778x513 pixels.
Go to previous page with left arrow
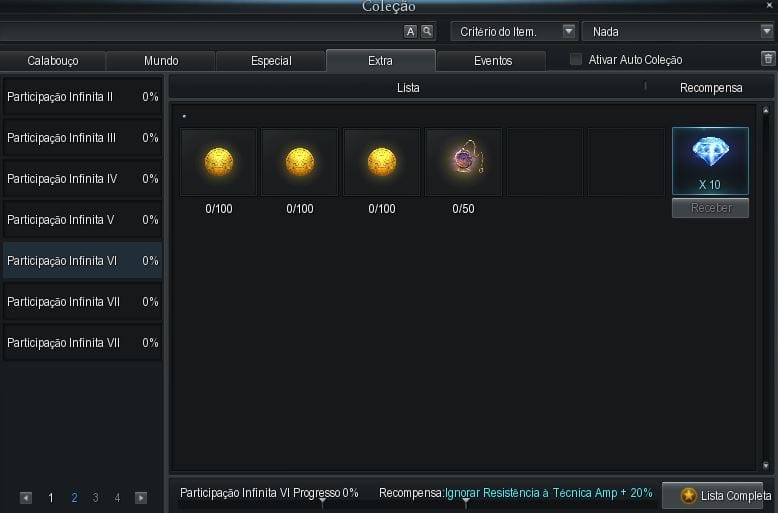point(26,498)
